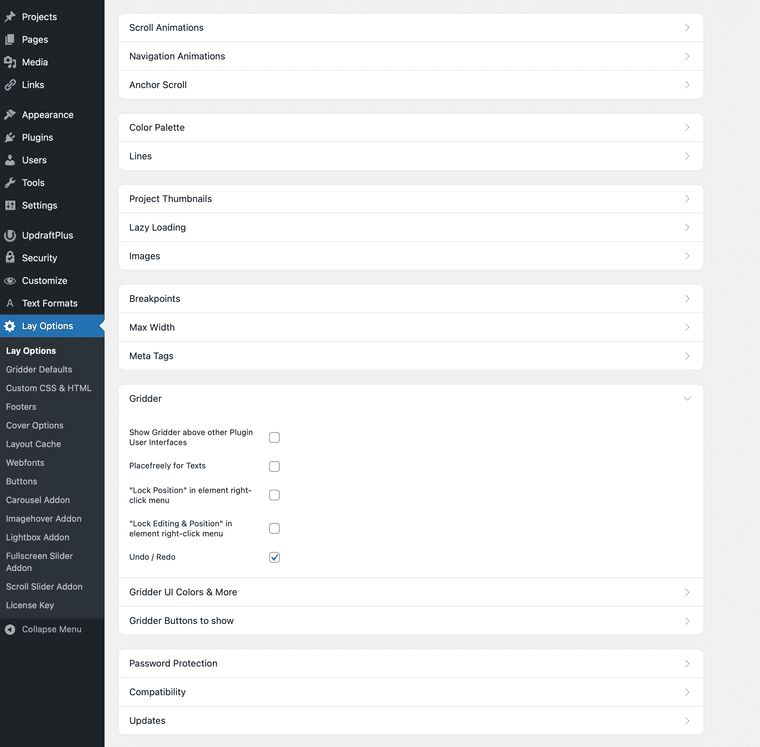The image size is (760, 747).
Task: Open Webfonts submenu item
Action: coord(25,463)
